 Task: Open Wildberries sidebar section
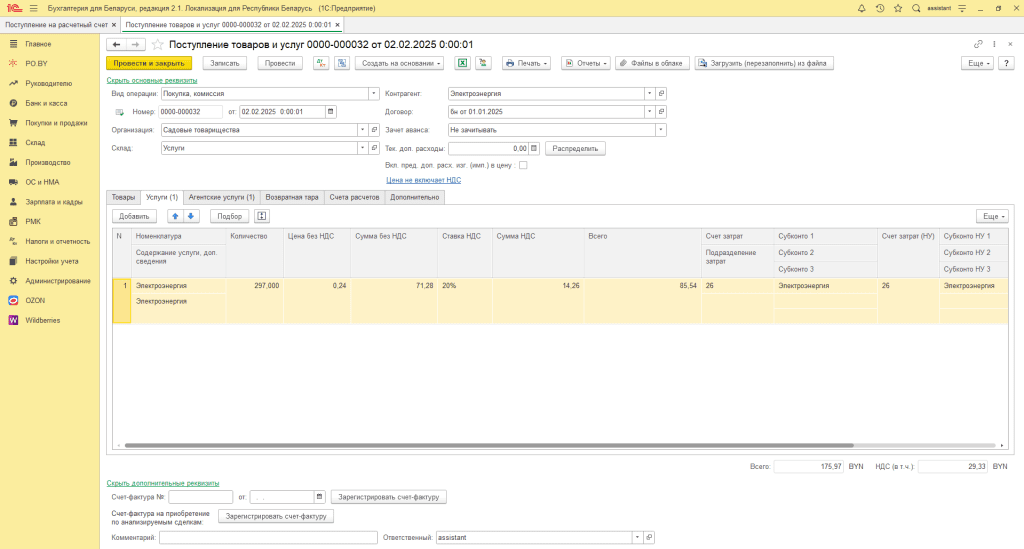click(42, 320)
